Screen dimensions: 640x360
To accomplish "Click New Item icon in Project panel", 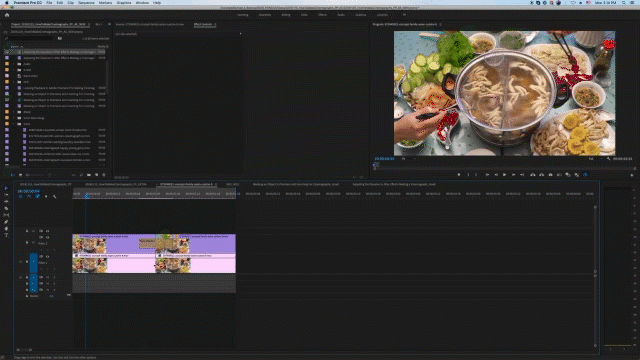I will [96, 175].
